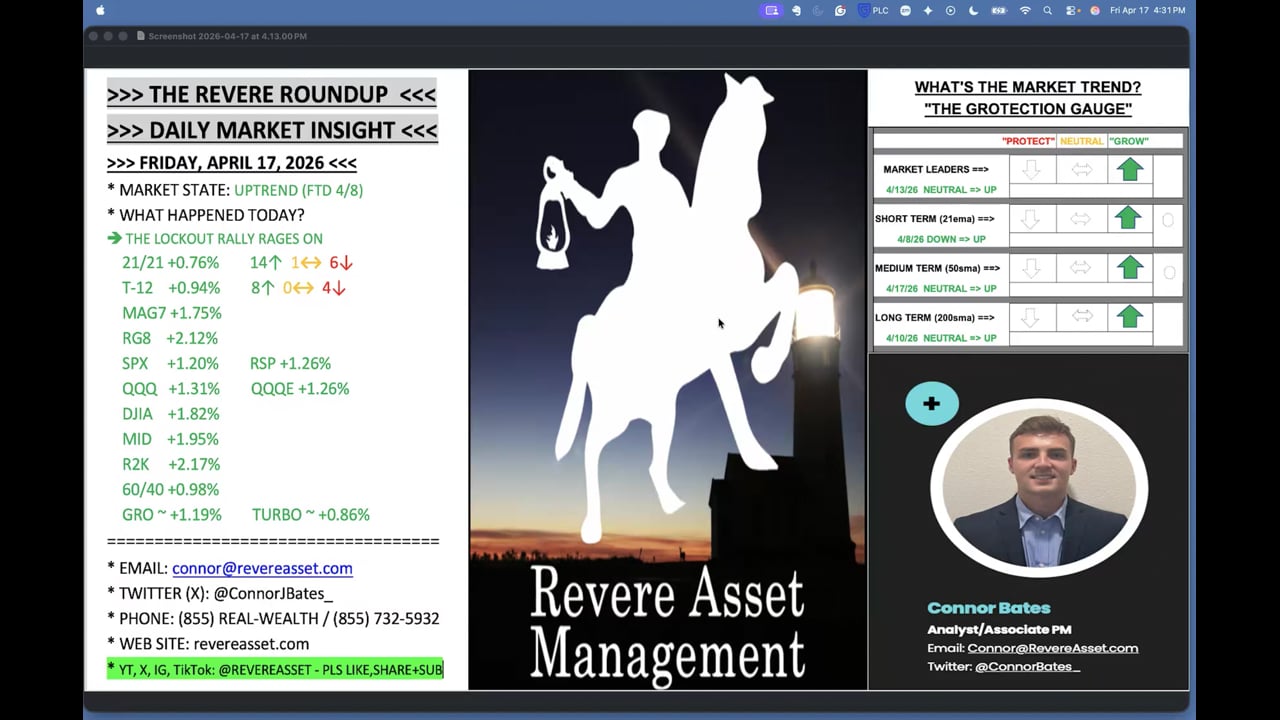Check the battery status icon
Viewport: 1280px width, 720px height.
point(998,10)
